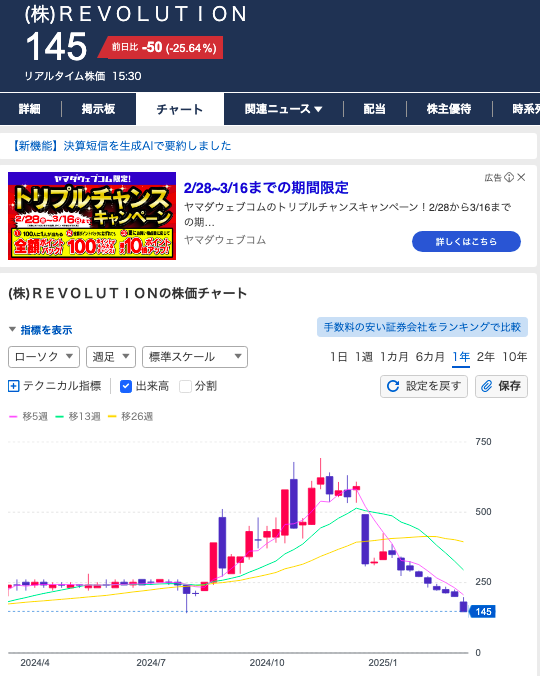540x676 pixels.
Task: Click the reload icon on 設定を戻す
Action: [393, 386]
